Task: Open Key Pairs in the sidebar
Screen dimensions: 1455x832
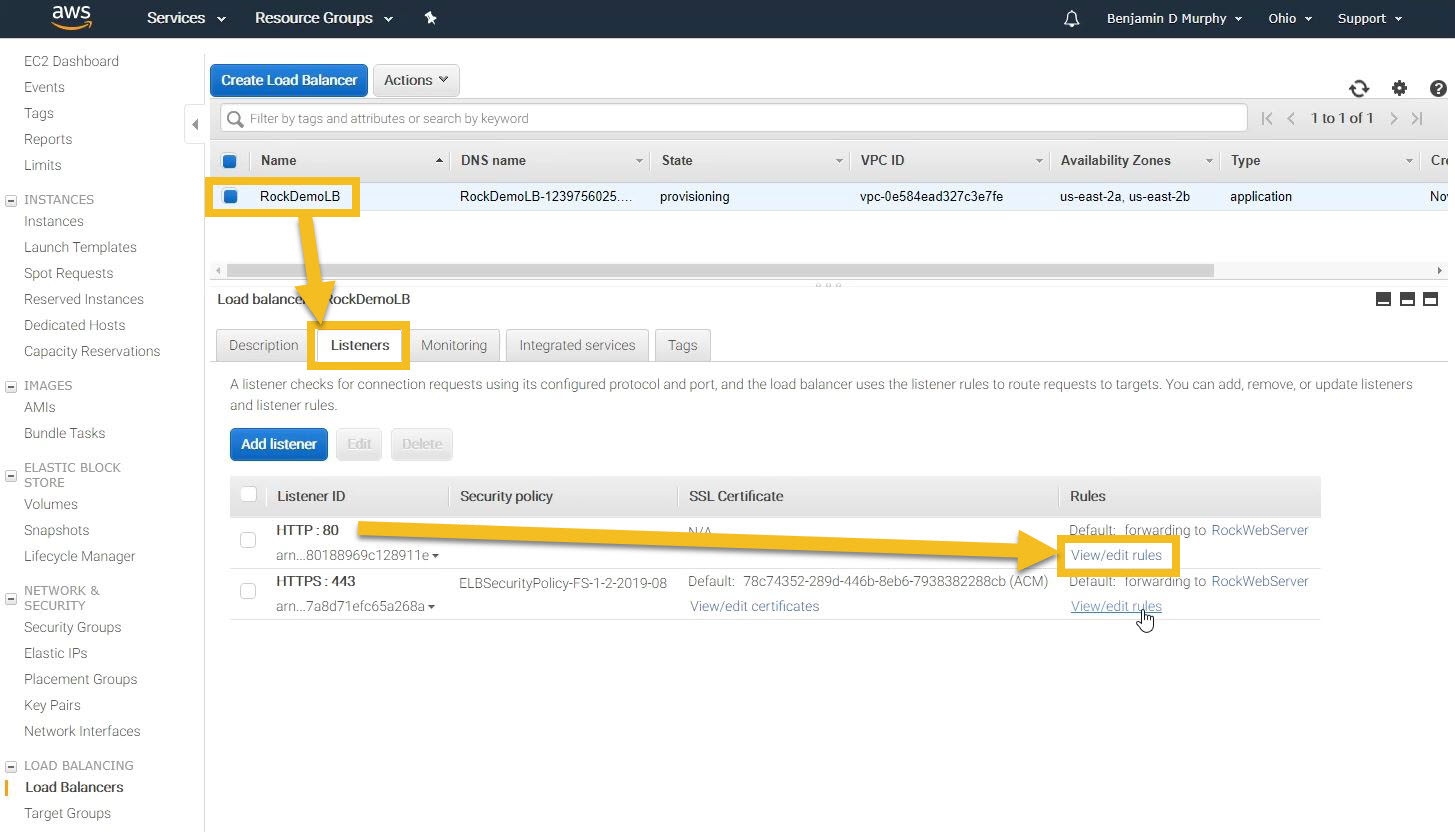Action: (52, 705)
